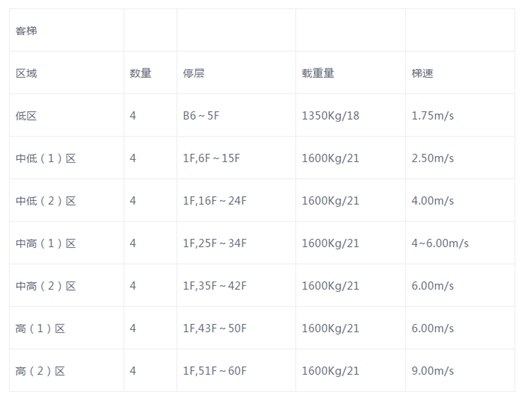Image resolution: width=530 pixels, height=394 pixels.
Task: Click the 2.50m/s speed value
Action: tap(433, 158)
